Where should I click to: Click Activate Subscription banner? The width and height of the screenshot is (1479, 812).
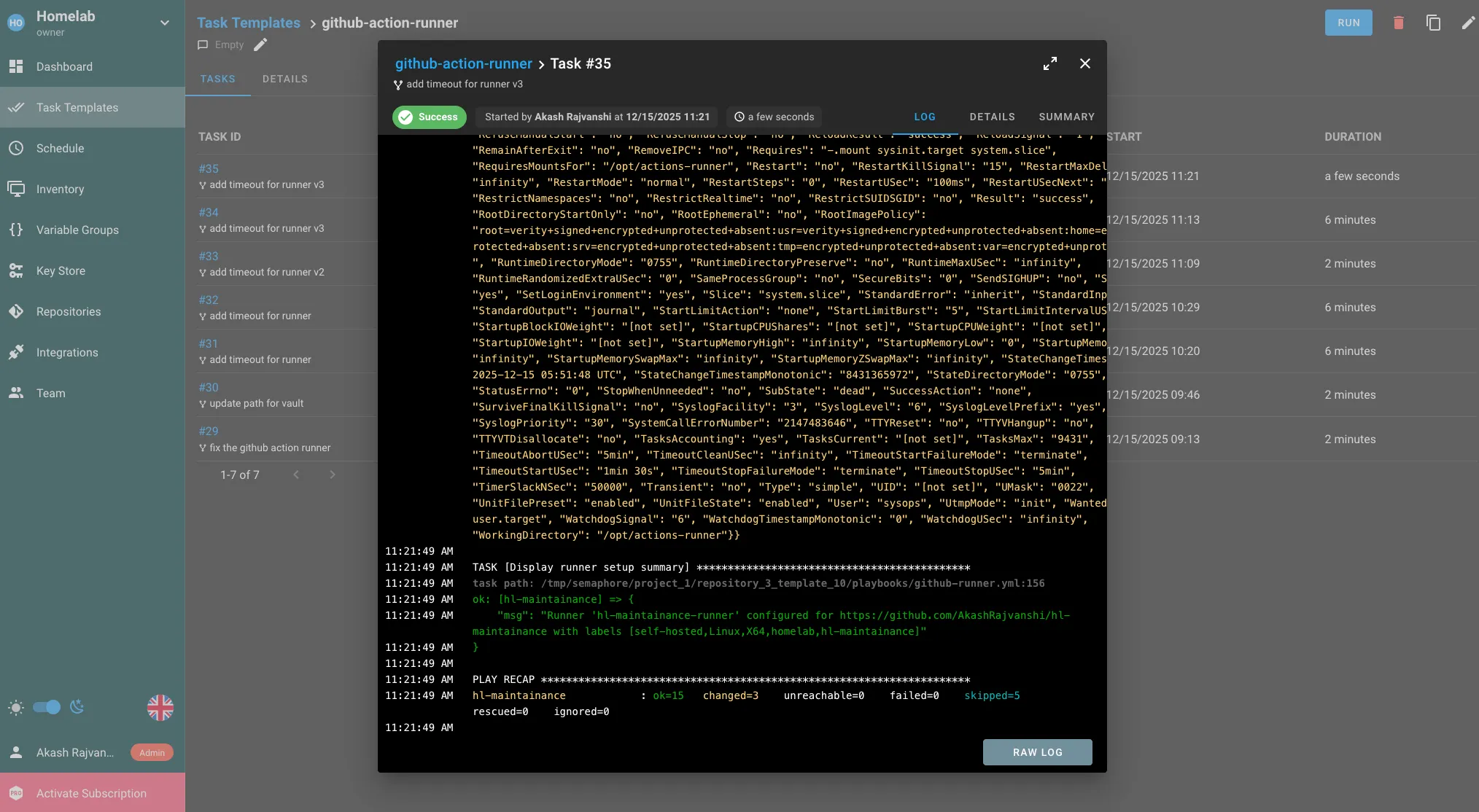(x=92, y=793)
